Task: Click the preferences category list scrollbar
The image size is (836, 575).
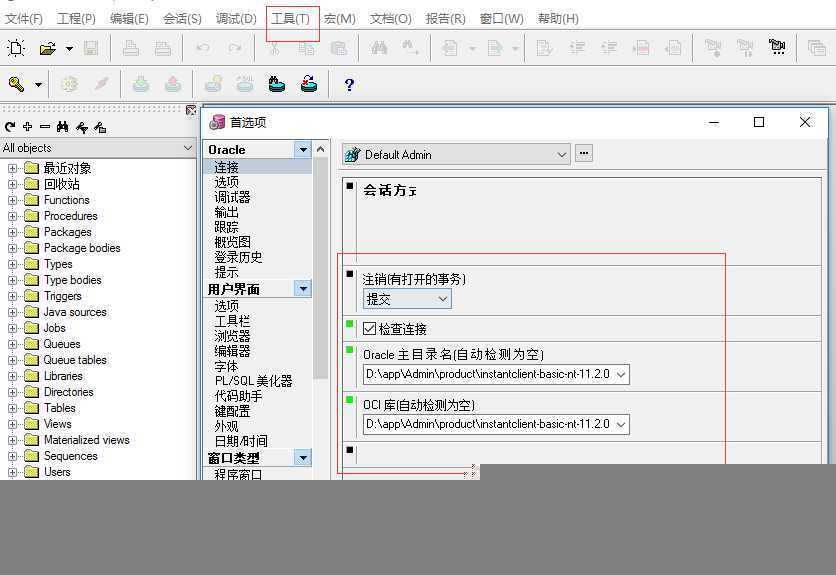Action: (x=320, y=268)
